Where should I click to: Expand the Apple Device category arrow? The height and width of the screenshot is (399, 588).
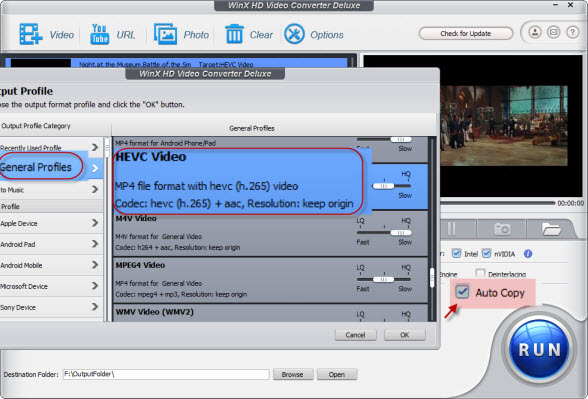[x=95, y=223]
